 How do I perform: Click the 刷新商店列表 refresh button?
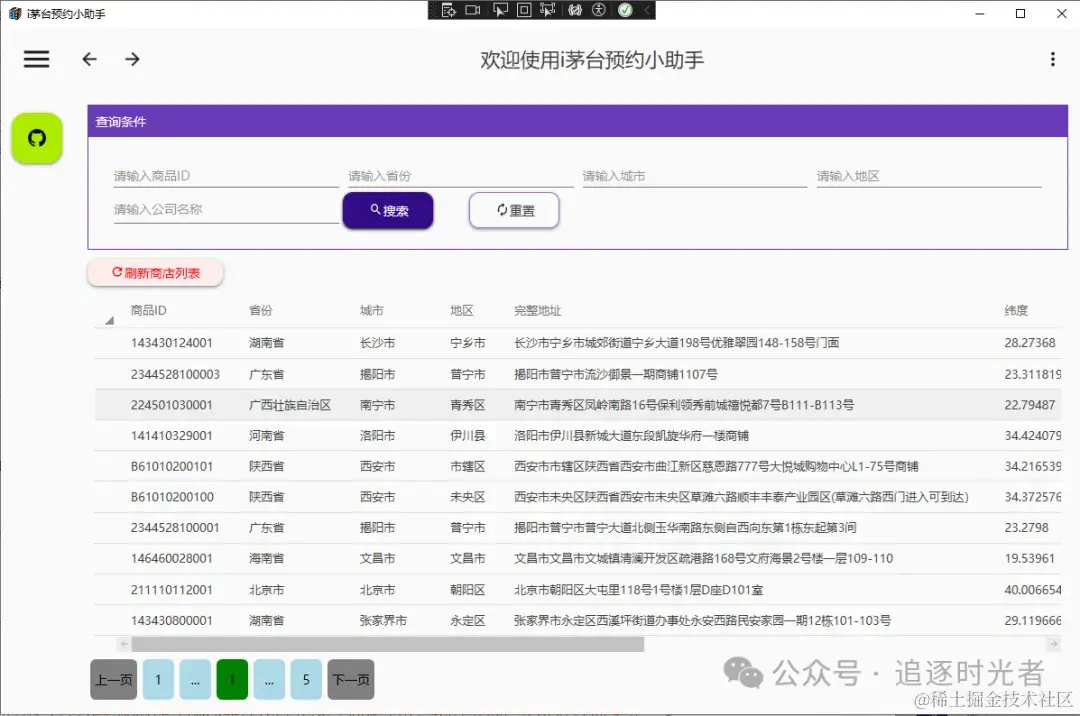[x=156, y=272]
